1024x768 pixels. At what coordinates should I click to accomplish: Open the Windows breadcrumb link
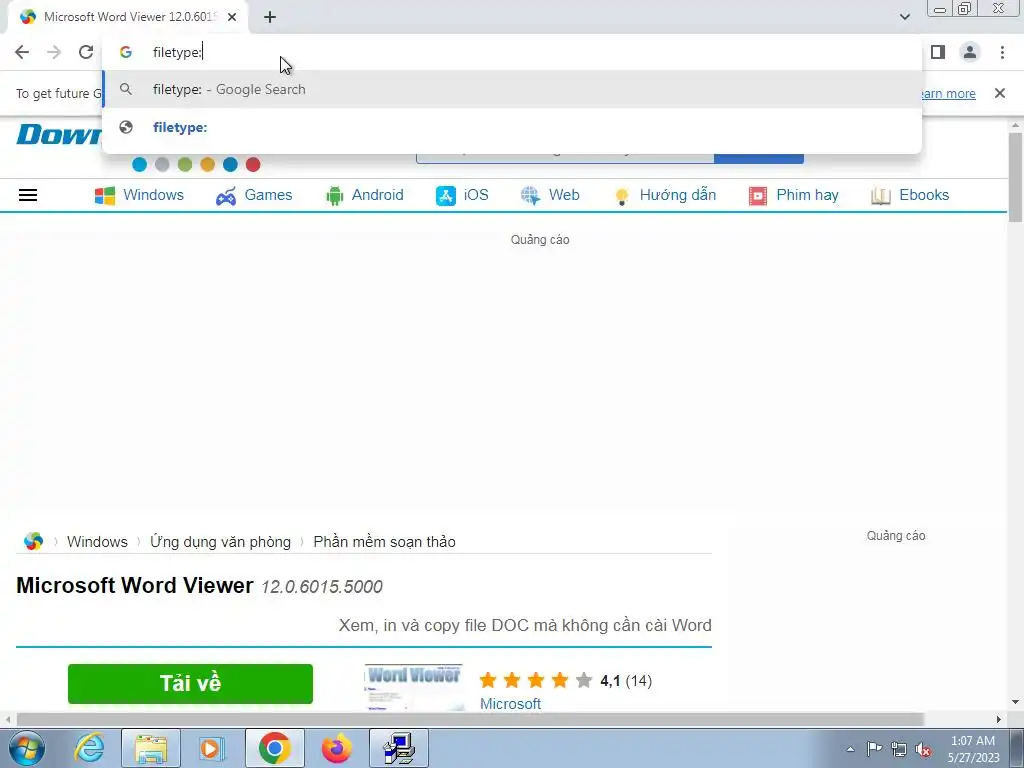pyautogui.click(x=97, y=542)
